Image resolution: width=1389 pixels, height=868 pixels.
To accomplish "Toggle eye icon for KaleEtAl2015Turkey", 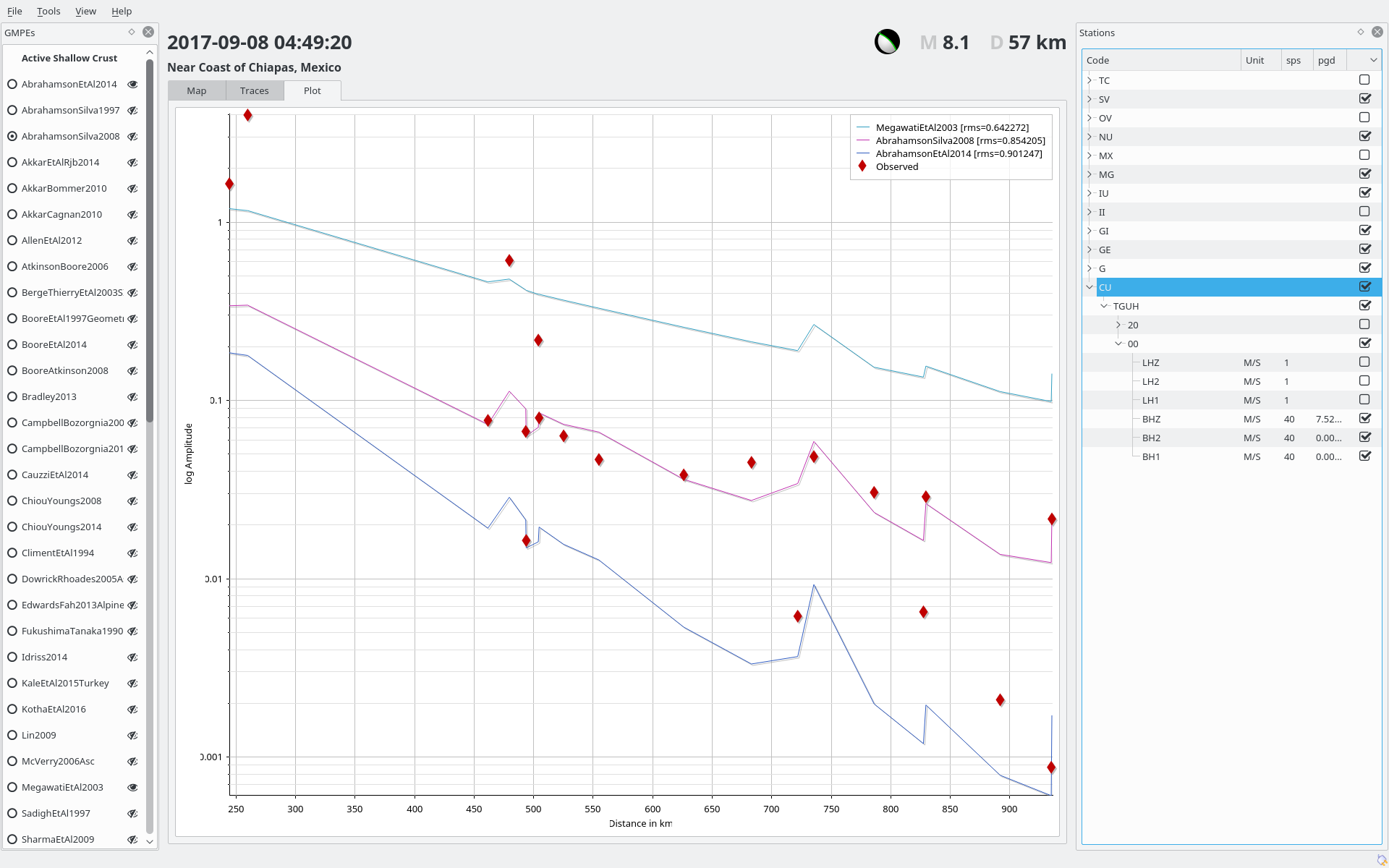I will click(132, 684).
